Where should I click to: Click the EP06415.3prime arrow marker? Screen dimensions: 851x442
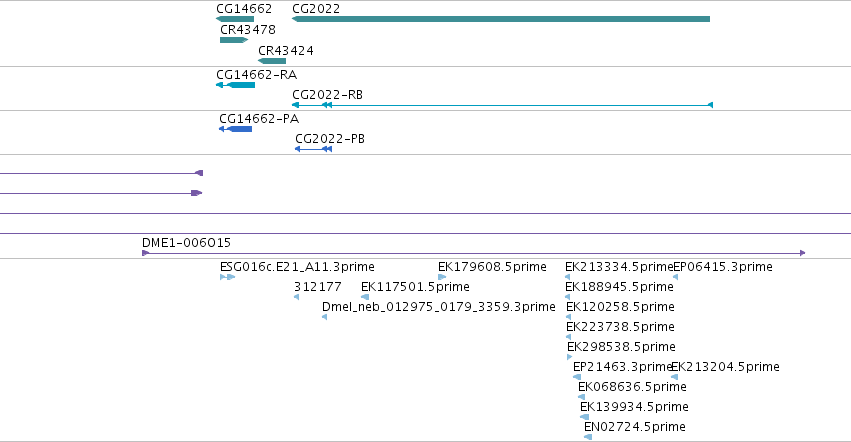coord(676,277)
